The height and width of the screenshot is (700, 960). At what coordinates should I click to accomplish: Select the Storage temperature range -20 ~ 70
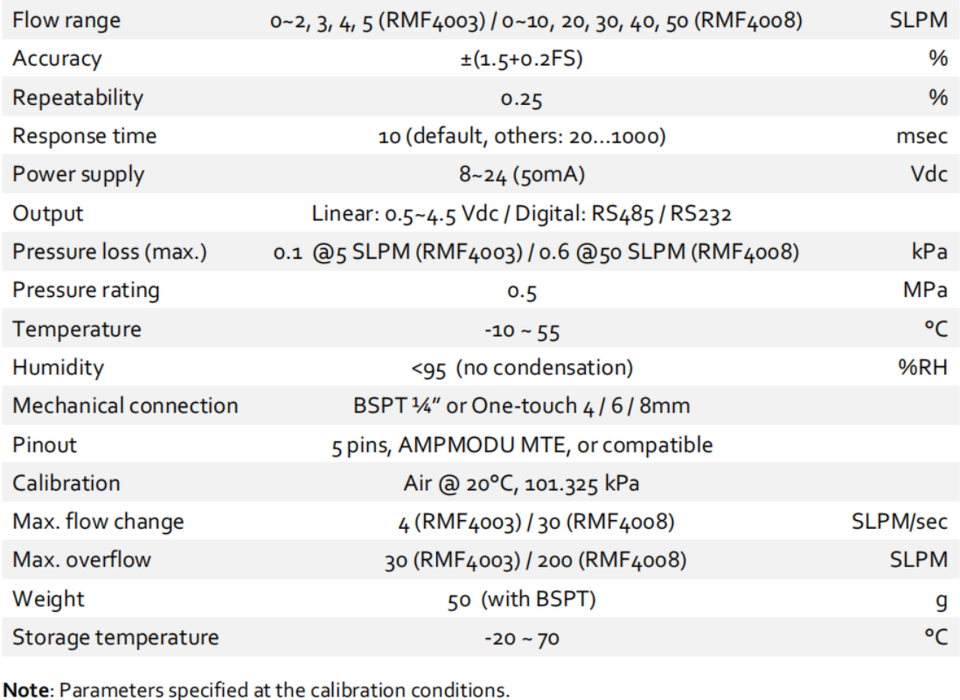pos(522,638)
